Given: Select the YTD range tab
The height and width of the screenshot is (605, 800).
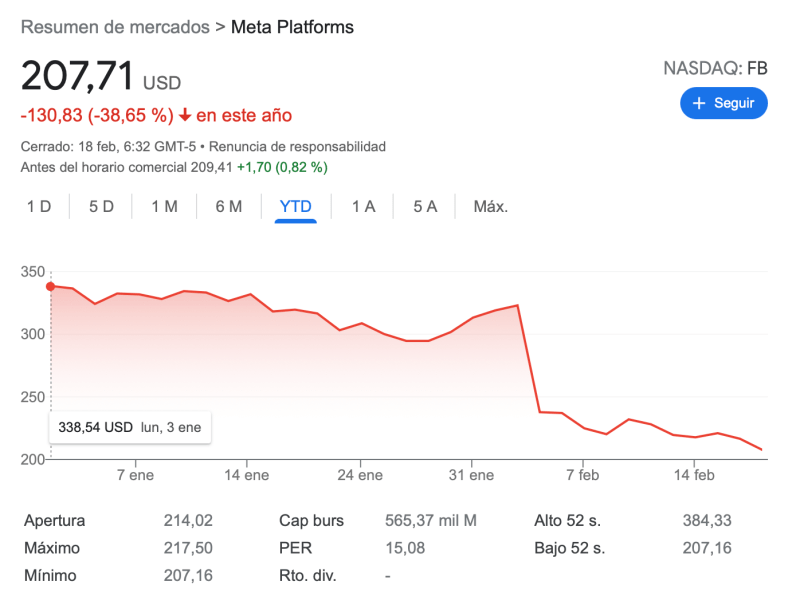Looking at the screenshot, I should pos(296,207).
